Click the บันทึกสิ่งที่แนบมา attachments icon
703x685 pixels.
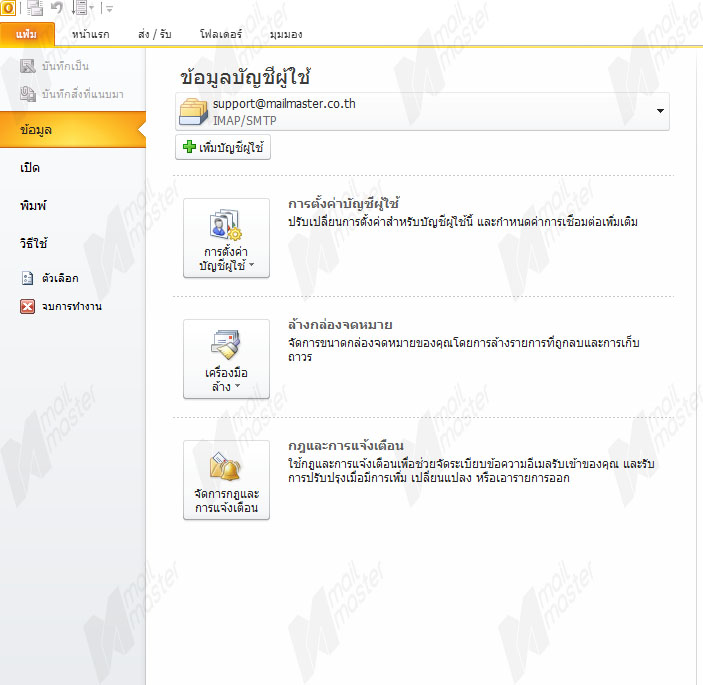pyautogui.click(x=27, y=94)
